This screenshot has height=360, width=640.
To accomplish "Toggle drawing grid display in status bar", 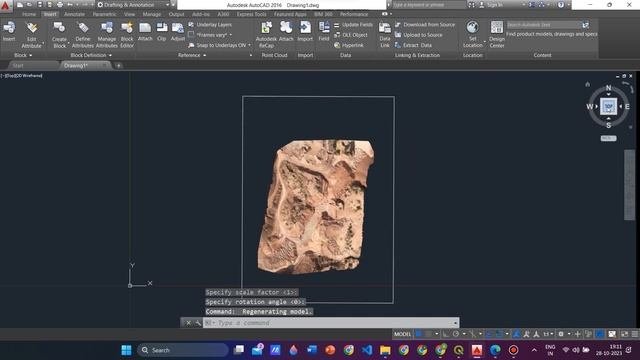I will (x=418, y=334).
